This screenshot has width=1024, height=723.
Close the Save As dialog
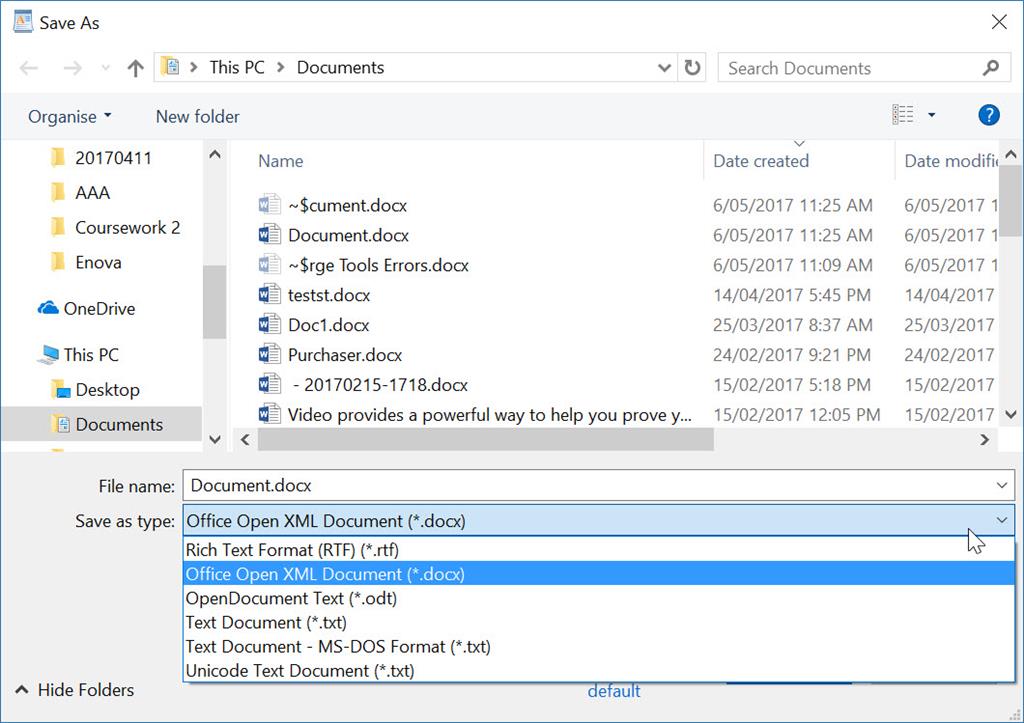999,22
